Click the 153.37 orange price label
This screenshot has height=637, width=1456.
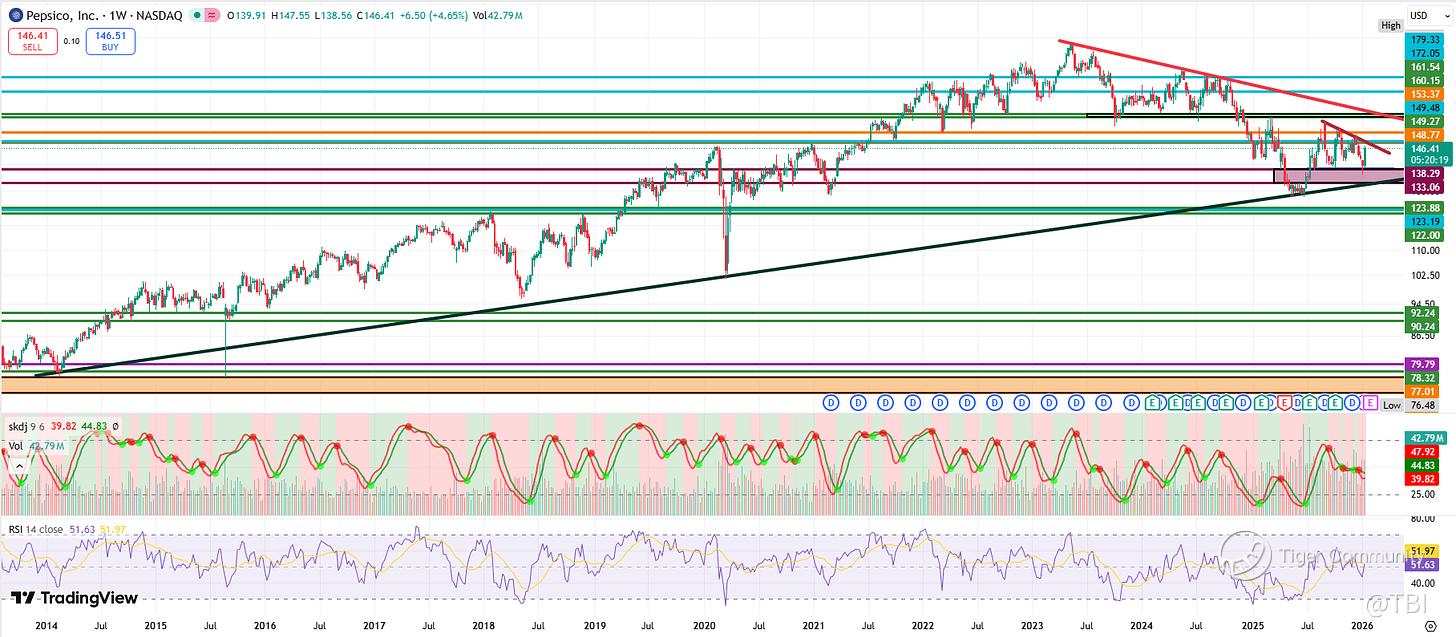1424,93
